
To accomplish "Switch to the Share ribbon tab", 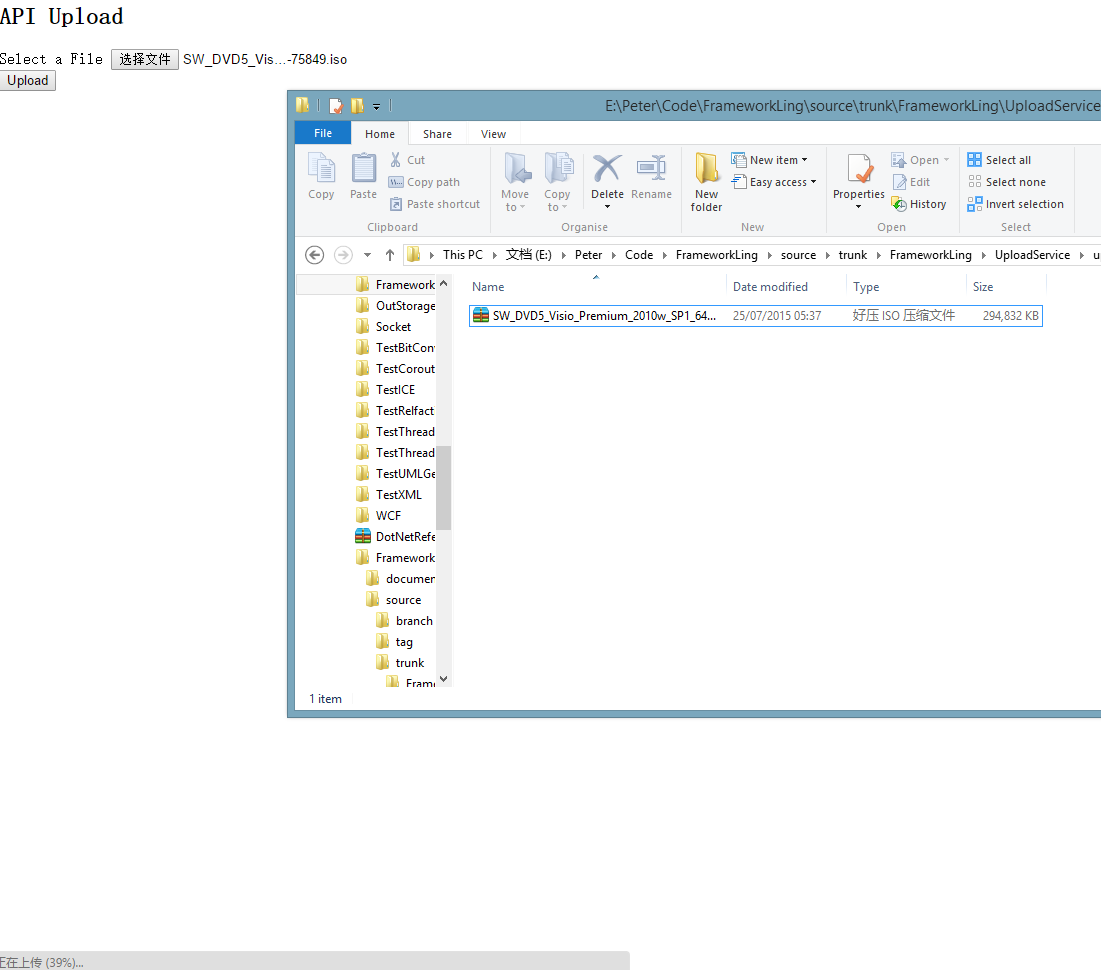I will point(437,133).
